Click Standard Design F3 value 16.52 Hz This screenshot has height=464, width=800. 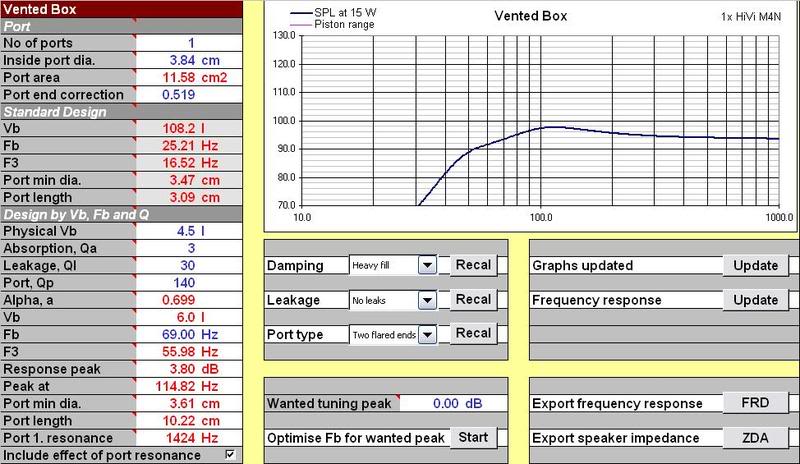189,163
